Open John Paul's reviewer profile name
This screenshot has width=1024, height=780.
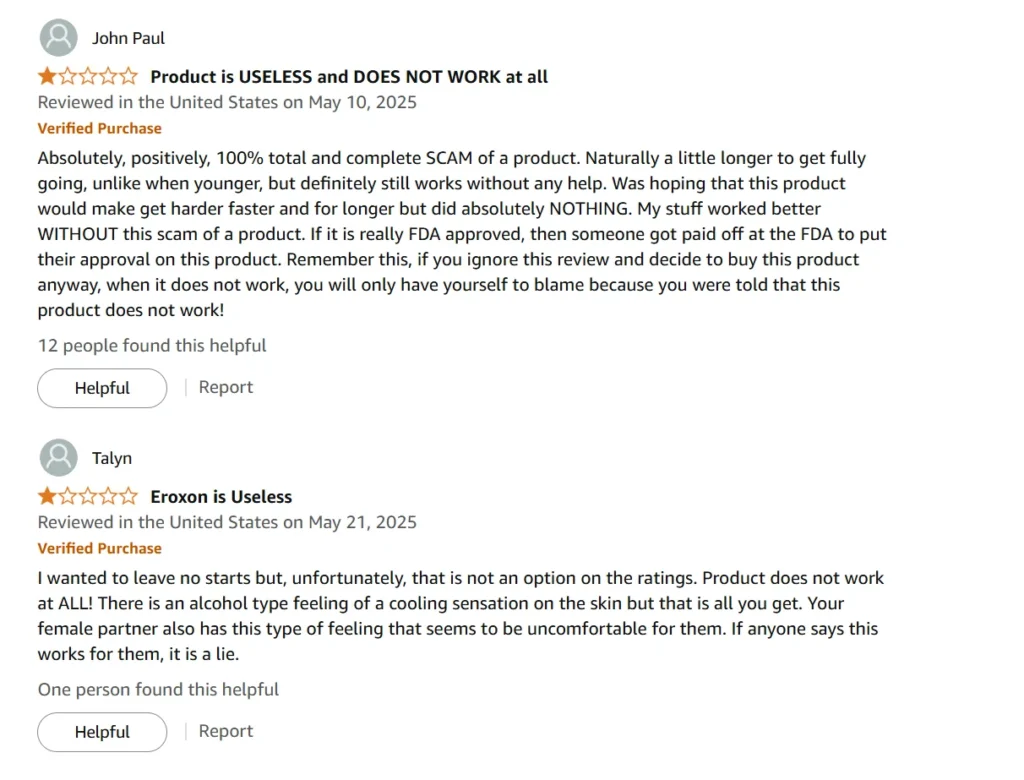tap(128, 39)
